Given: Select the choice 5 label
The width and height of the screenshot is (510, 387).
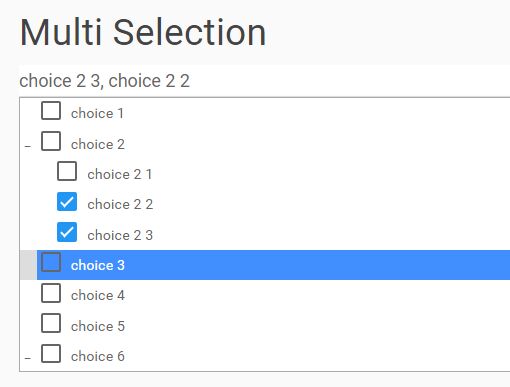Looking at the screenshot, I should pos(98,326).
